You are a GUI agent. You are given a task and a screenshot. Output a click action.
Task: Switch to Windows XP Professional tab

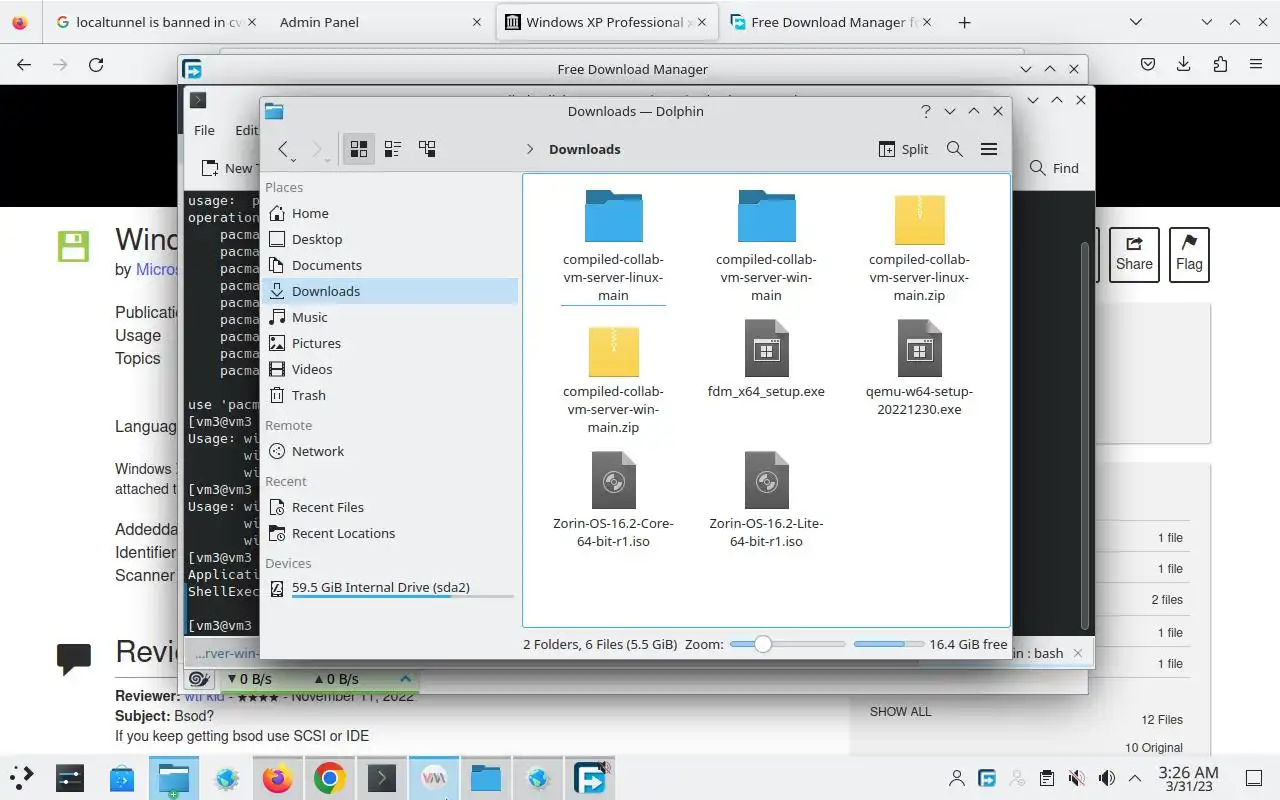tap(606, 22)
